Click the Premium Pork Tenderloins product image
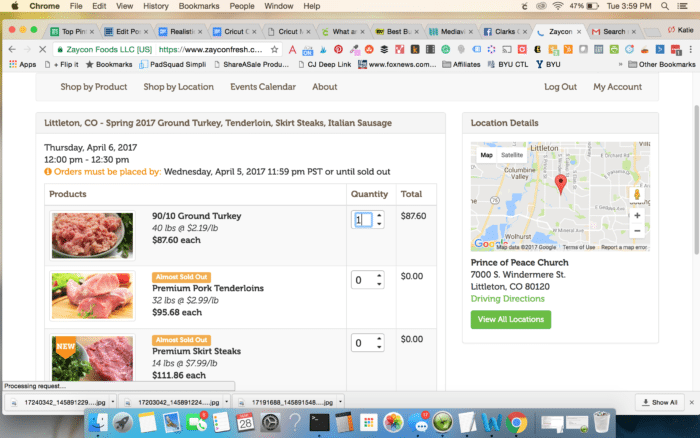 (x=92, y=296)
